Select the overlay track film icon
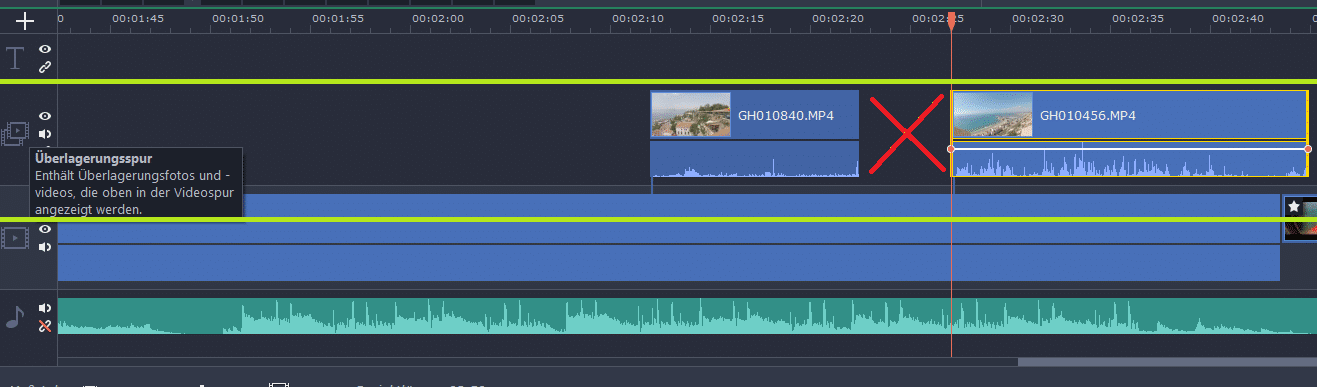Image resolution: width=1317 pixels, height=387 pixels. [x=15, y=132]
